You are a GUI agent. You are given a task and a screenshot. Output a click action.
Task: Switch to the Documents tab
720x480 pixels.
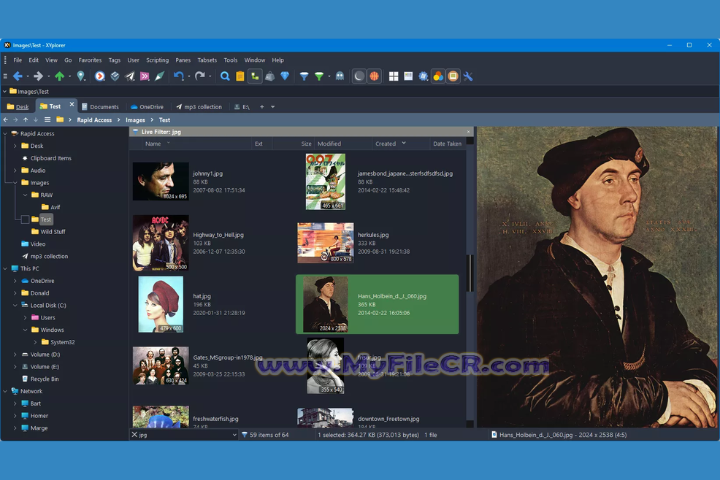pos(100,107)
